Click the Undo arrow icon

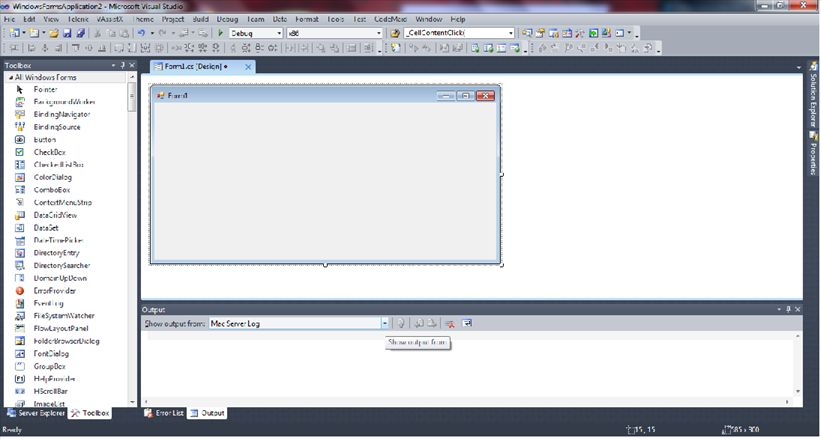pyautogui.click(x=141, y=33)
